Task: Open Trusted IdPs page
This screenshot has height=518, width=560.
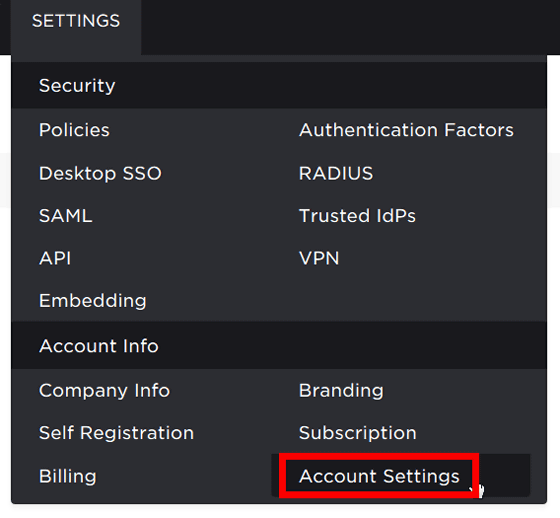Action: (x=357, y=216)
